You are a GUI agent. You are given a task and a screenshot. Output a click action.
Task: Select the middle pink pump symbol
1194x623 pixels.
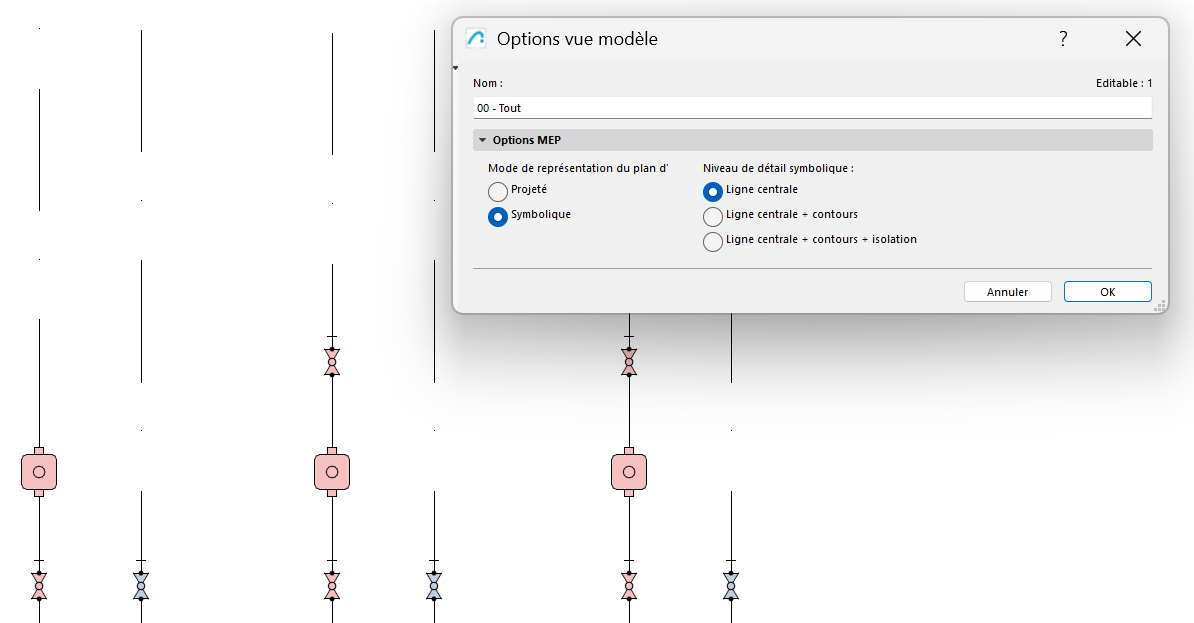click(332, 472)
